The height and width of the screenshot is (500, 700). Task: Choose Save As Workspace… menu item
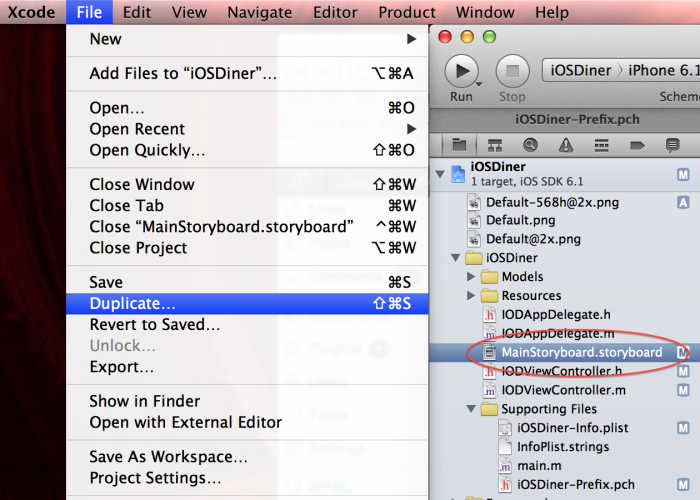coord(247,457)
